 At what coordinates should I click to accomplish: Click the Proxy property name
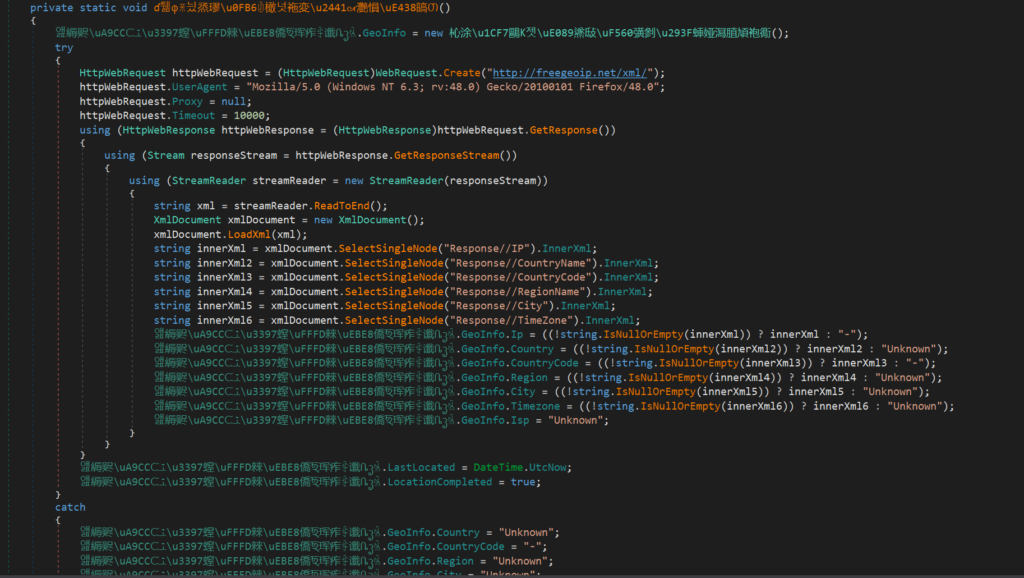coord(187,101)
